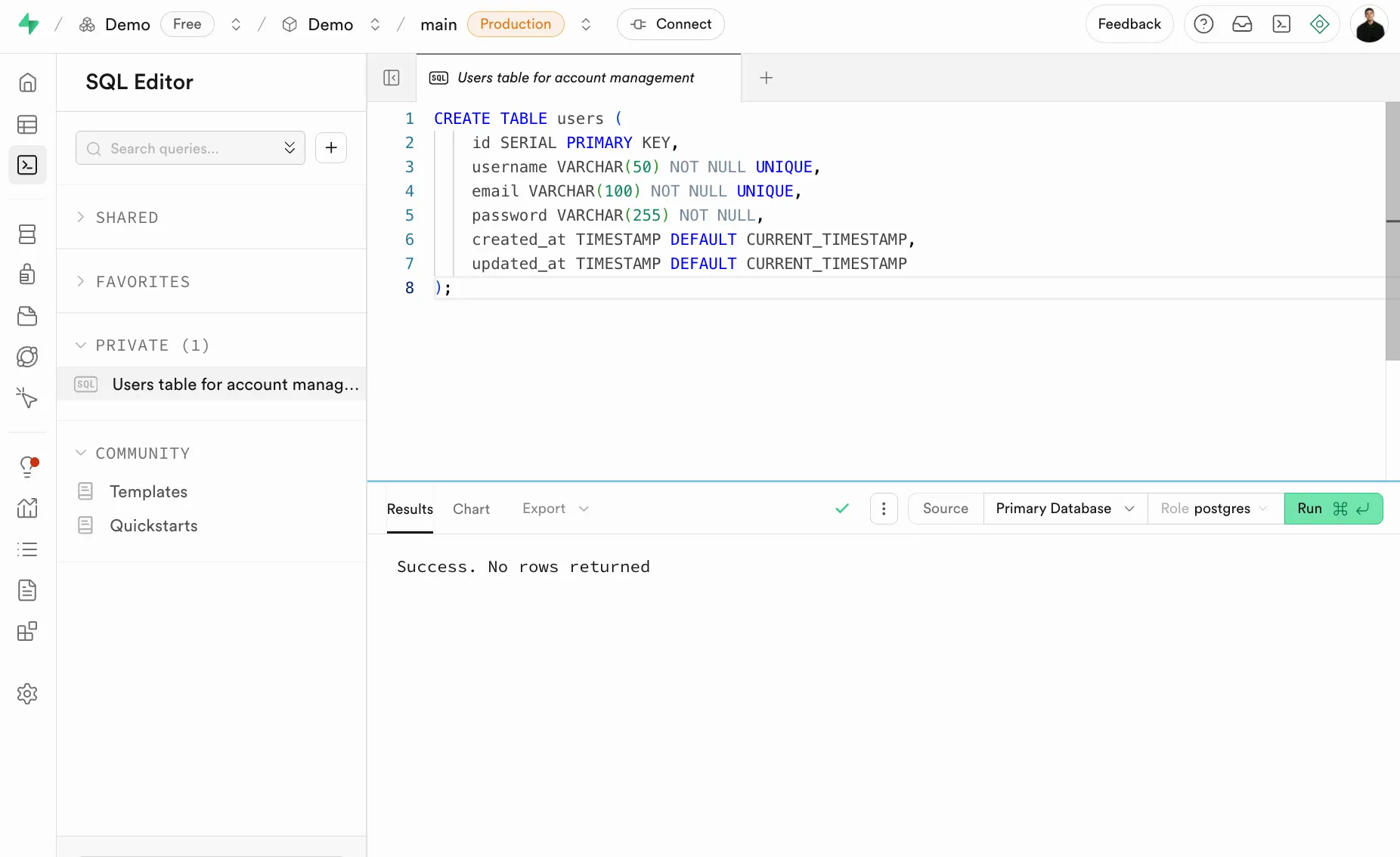
Task: Open the Tables panel from the sidebar
Action: (27, 125)
